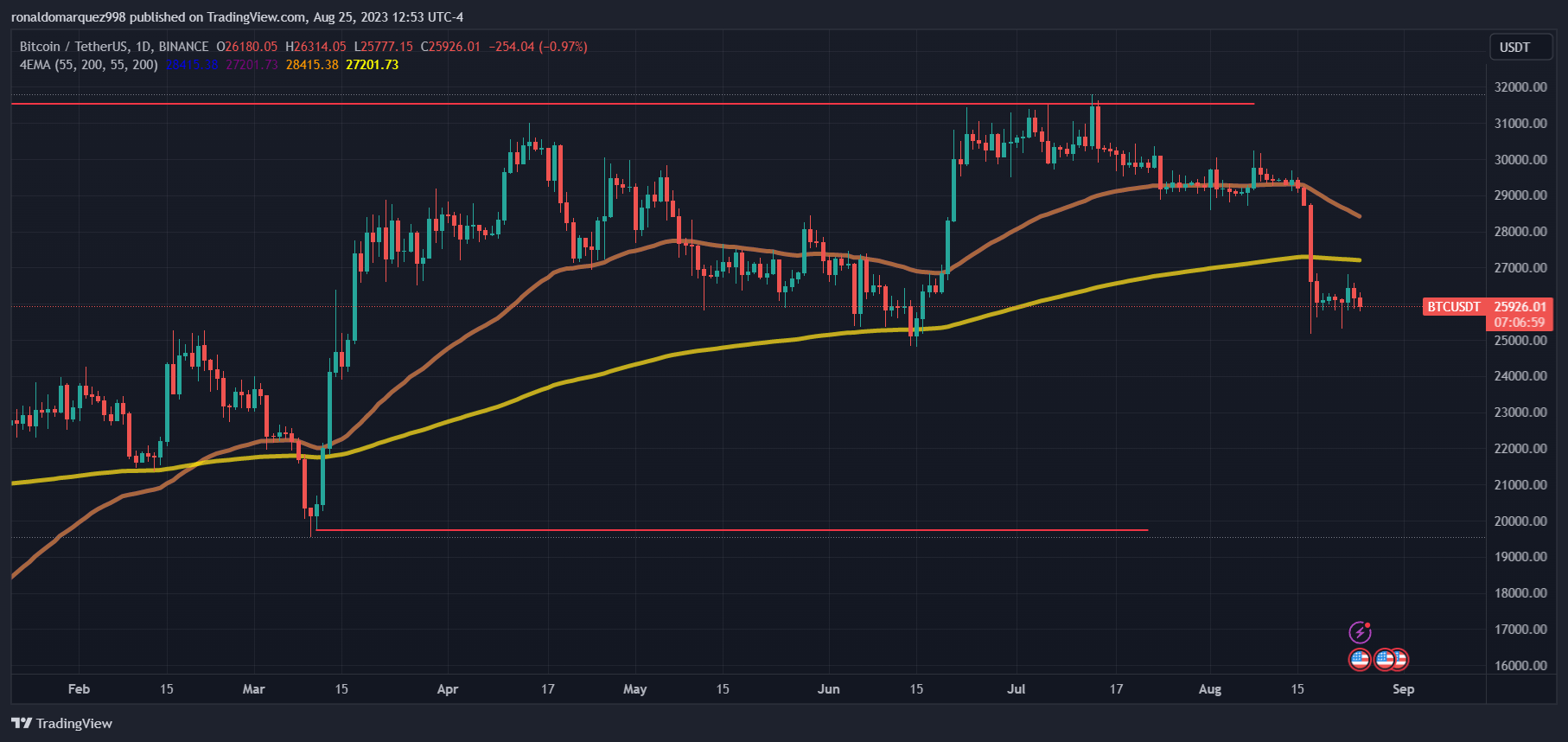Click the Aug label on the time axis

tap(1210, 689)
